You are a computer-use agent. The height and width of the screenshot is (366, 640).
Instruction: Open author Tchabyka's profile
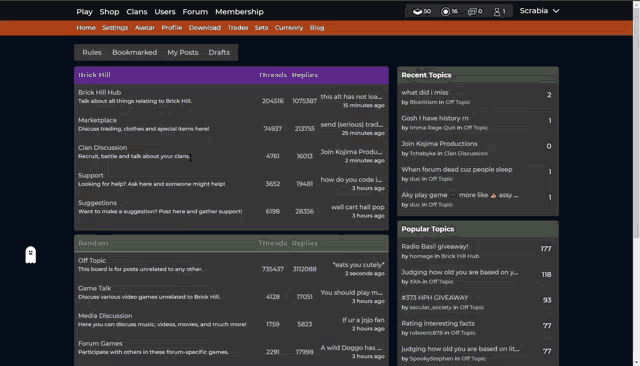[x=423, y=153]
